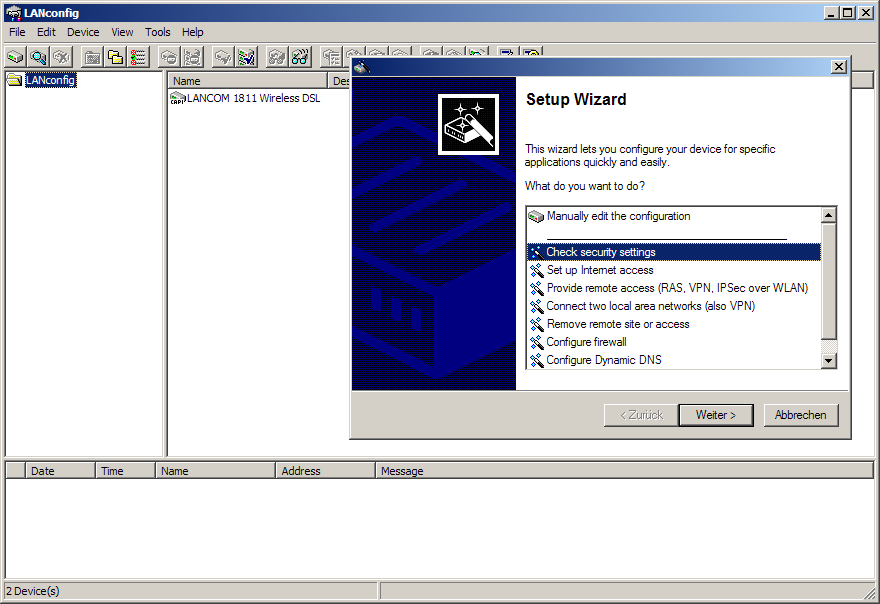Click the green checkmark toolbar icon
The width and height of the screenshot is (880, 604).
click(x=246, y=57)
